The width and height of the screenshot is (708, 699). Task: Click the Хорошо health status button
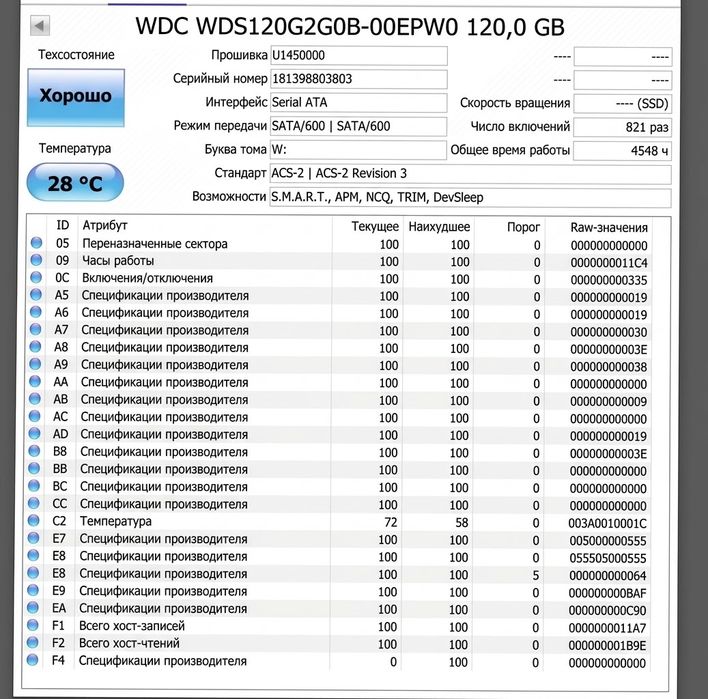pos(76,97)
